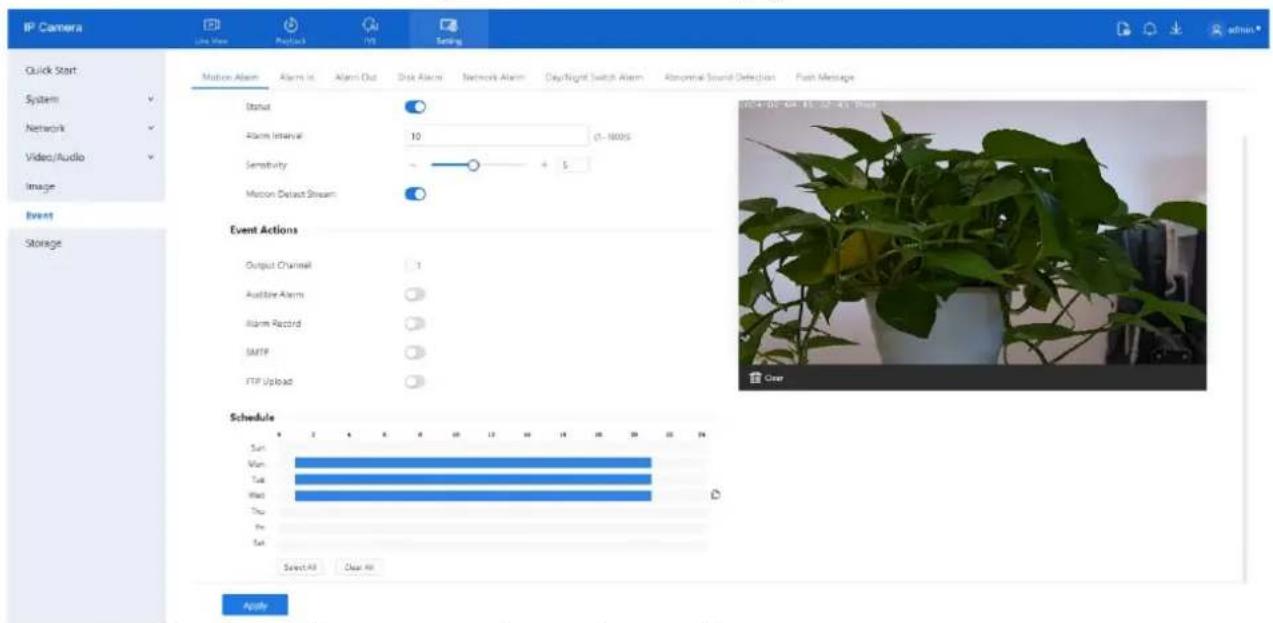Open the Push Message tab
Viewport: 1273px width, 623px height.
pos(824,77)
